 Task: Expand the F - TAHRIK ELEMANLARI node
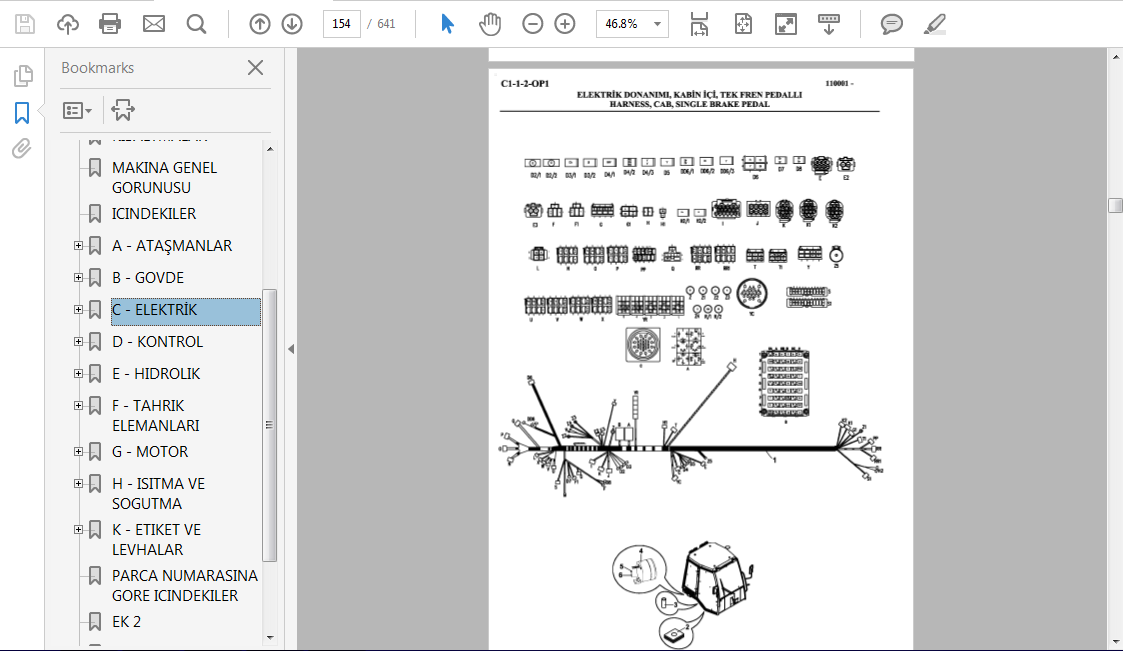click(x=79, y=405)
